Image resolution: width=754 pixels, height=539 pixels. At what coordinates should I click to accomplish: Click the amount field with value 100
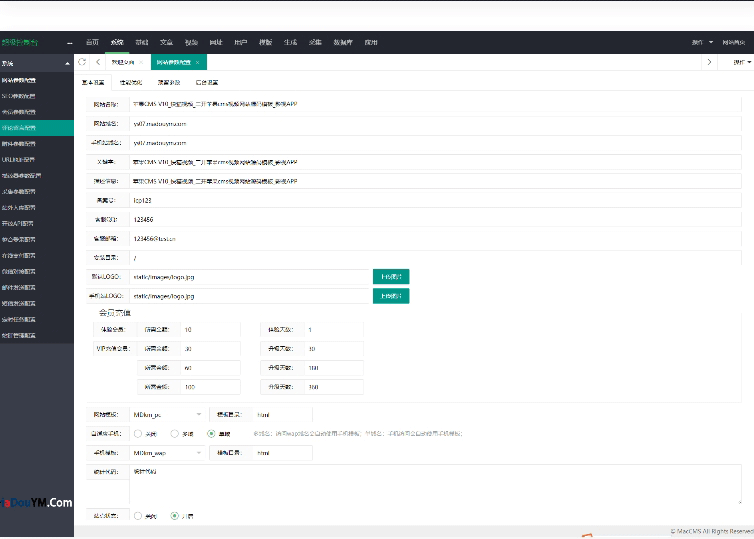[210, 387]
